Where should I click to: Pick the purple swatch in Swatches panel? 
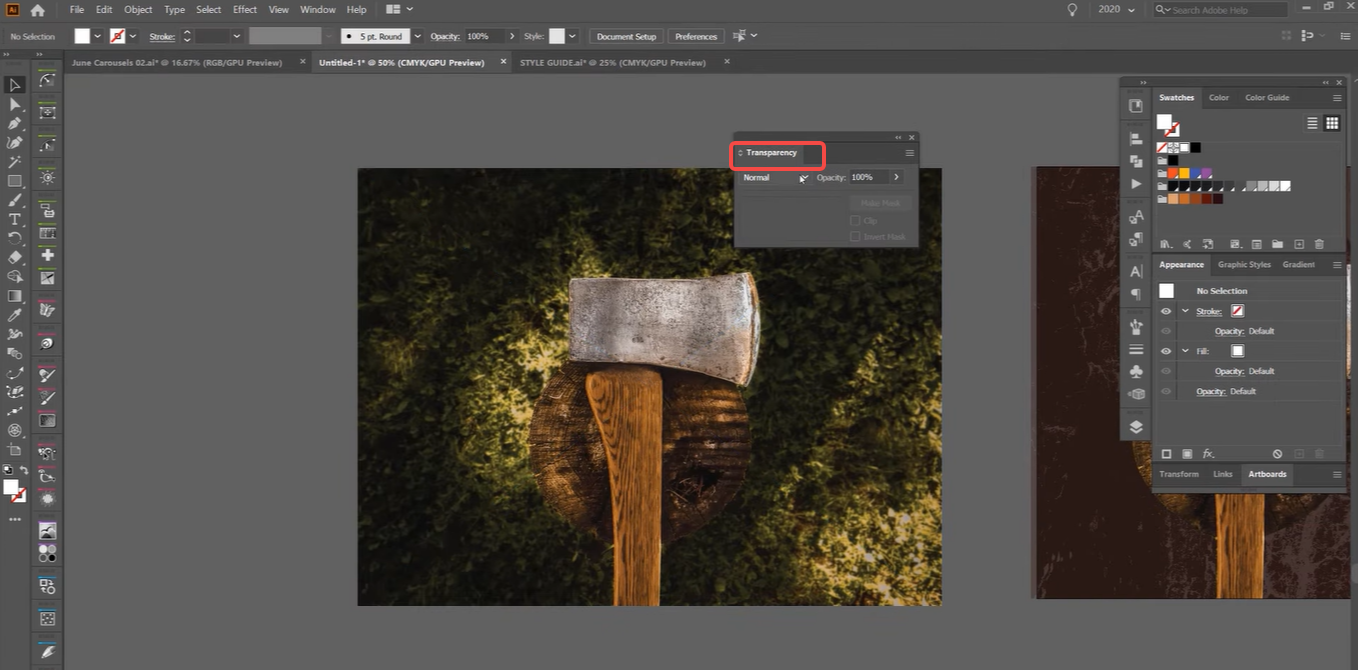click(x=1207, y=173)
